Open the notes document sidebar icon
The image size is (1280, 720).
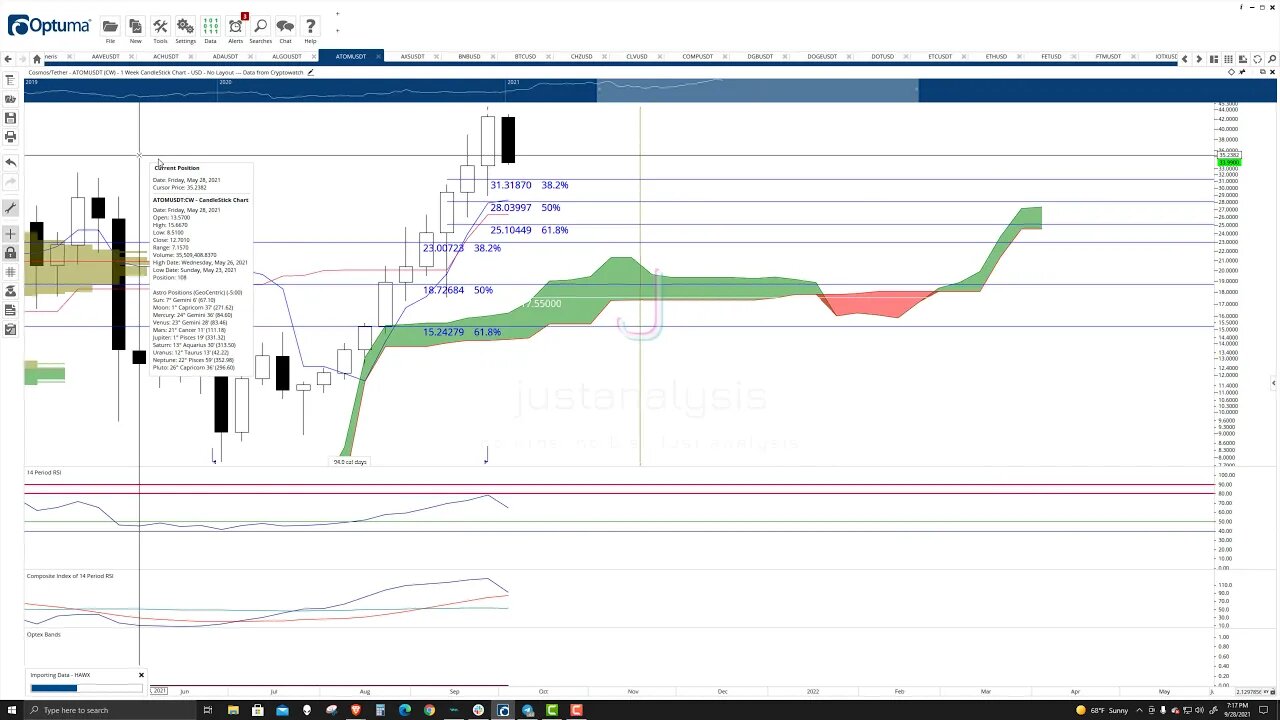(x=10, y=310)
